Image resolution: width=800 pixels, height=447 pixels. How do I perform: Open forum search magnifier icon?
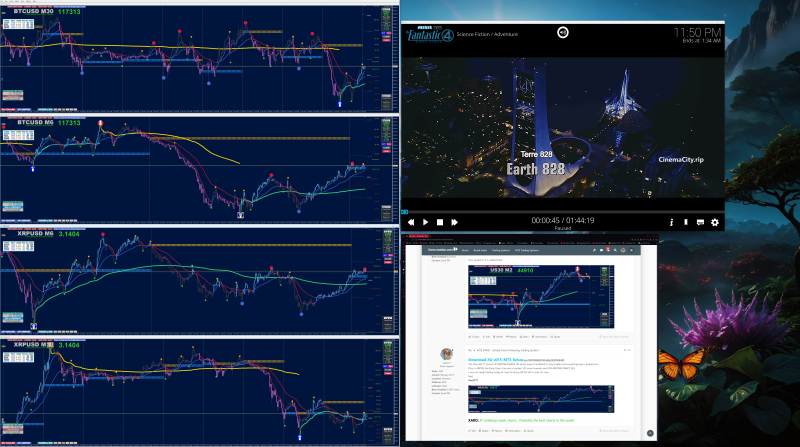(x=615, y=250)
